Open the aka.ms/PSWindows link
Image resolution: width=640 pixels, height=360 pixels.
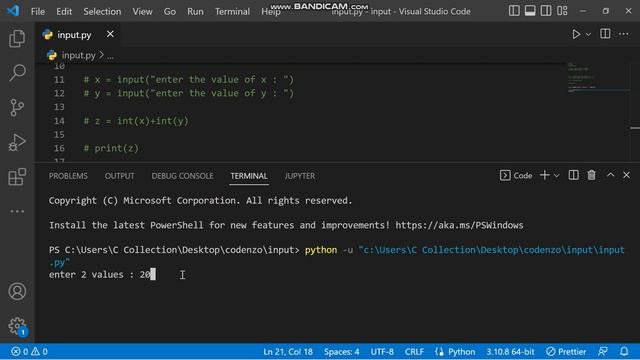(x=459, y=225)
